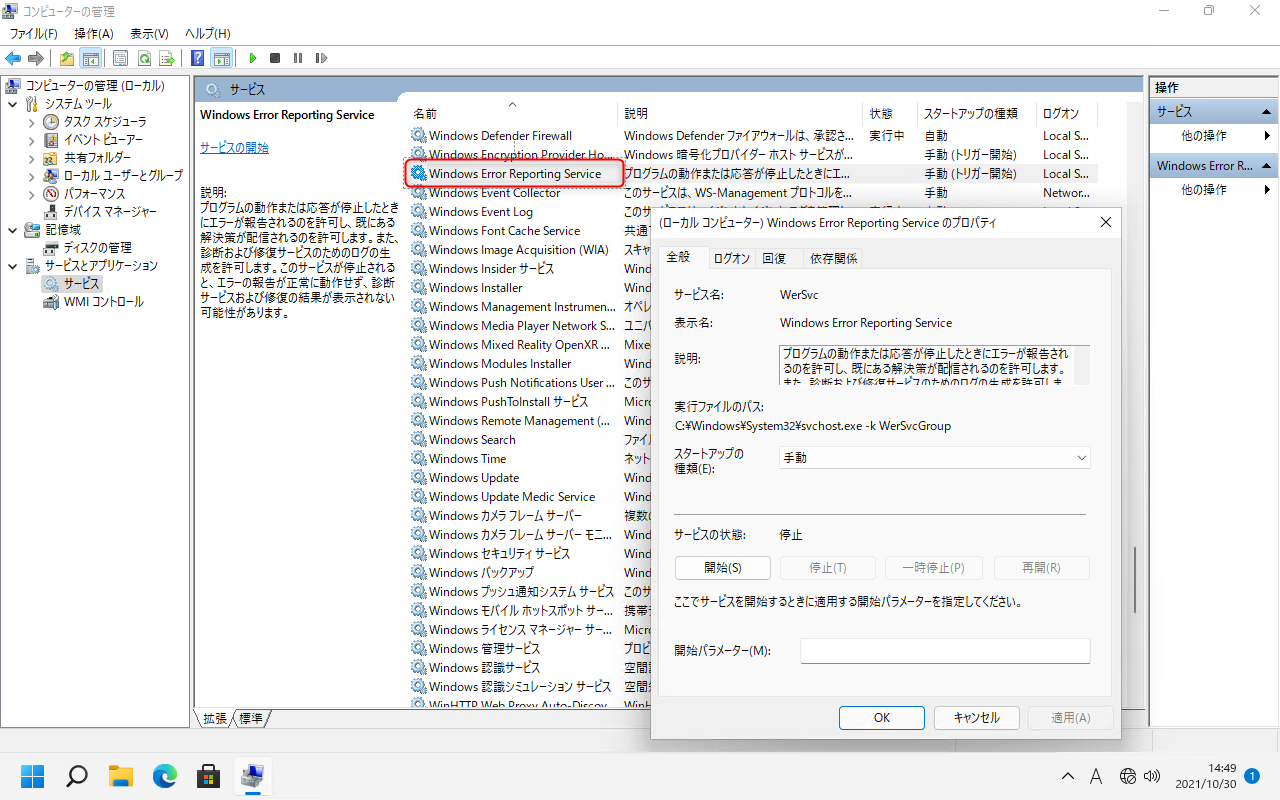
Task: Collapse the サービスとアプリケーション tree node
Action: 12,266
